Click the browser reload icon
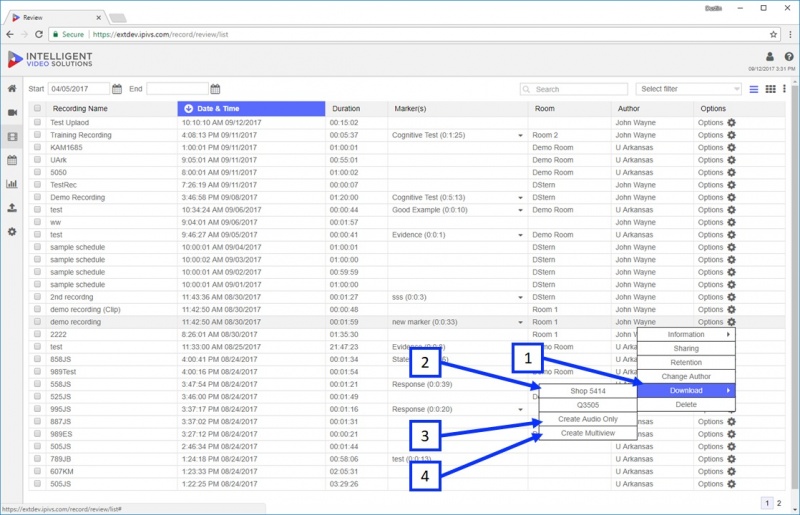Viewport: 800px width, 515px height. coord(39,34)
